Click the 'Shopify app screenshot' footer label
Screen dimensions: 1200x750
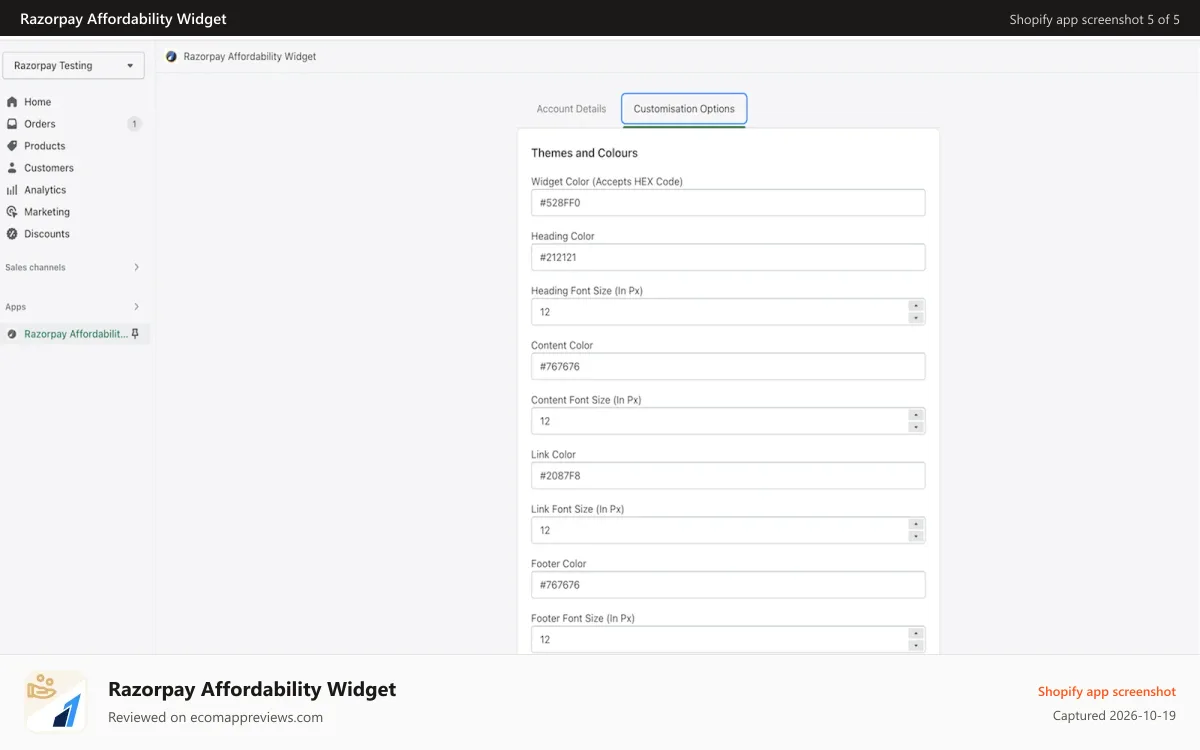[x=1107, y=691]
